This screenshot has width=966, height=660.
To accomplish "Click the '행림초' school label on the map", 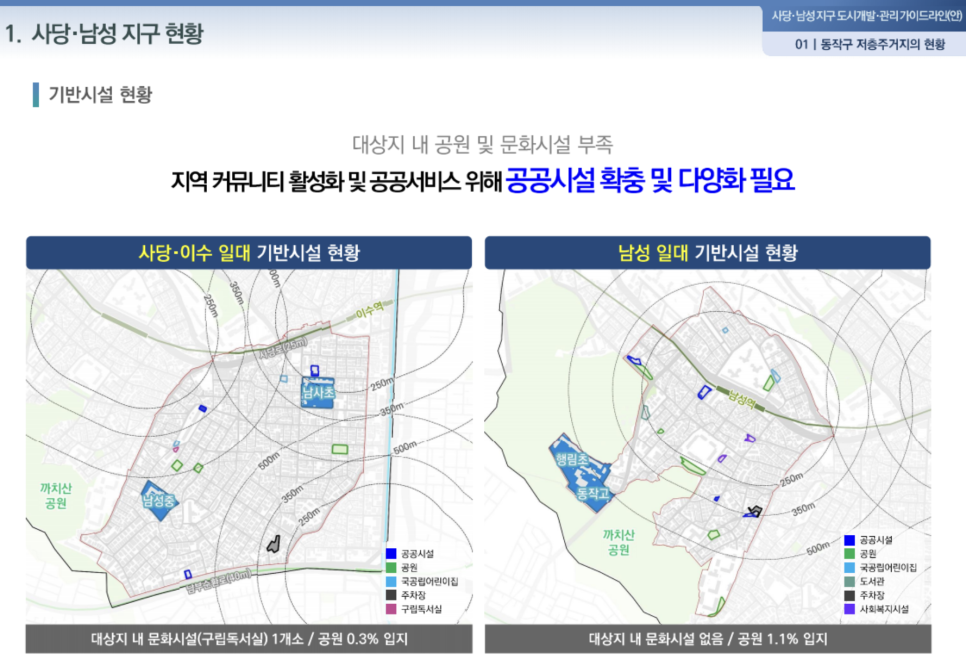I will pyautogui.click(x=570, y=459).
